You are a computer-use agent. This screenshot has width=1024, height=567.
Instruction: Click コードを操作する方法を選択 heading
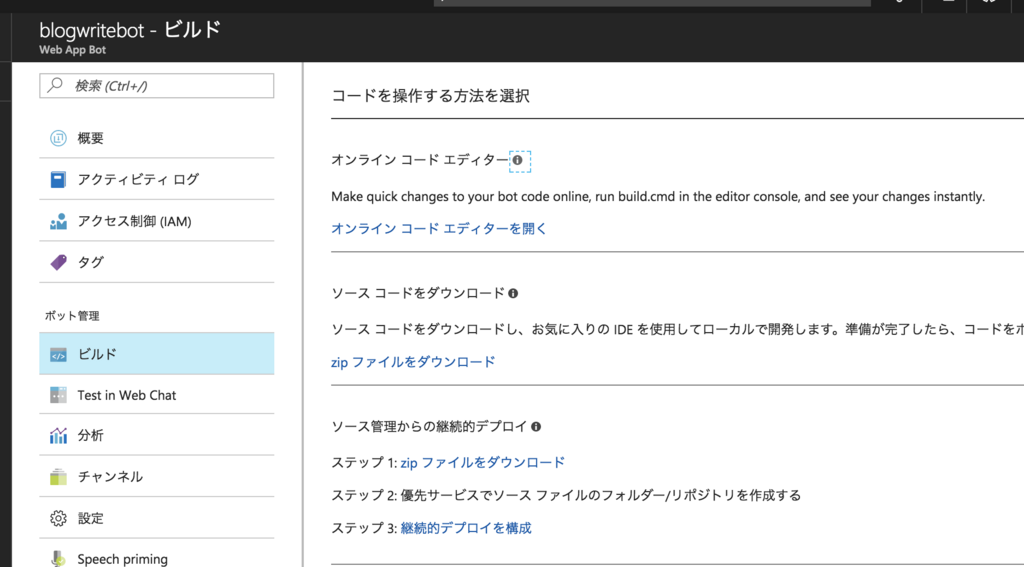pyautogui.click(x=430, y=96)
